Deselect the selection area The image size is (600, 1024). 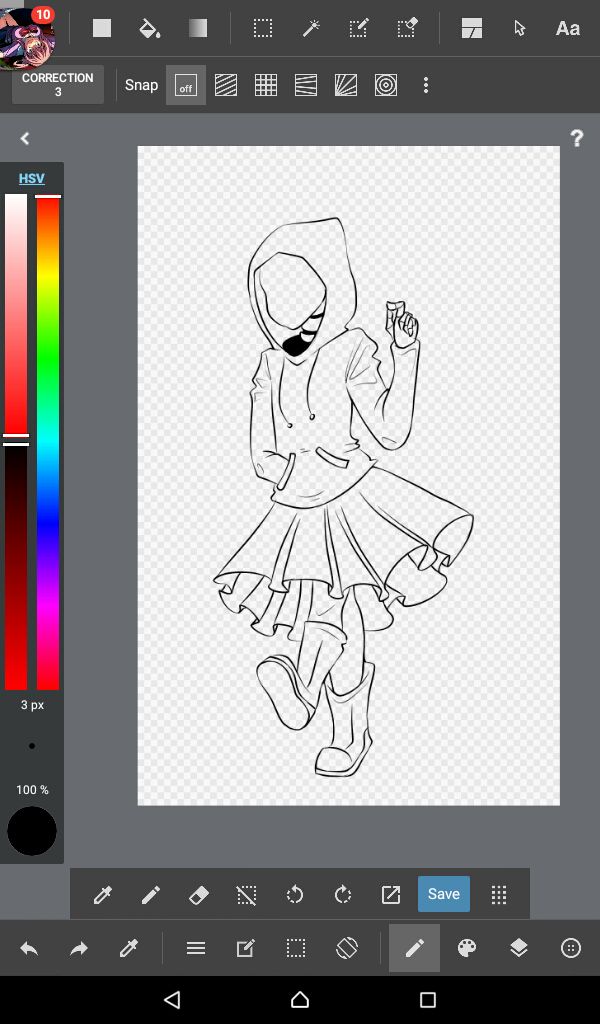point(246,894)
